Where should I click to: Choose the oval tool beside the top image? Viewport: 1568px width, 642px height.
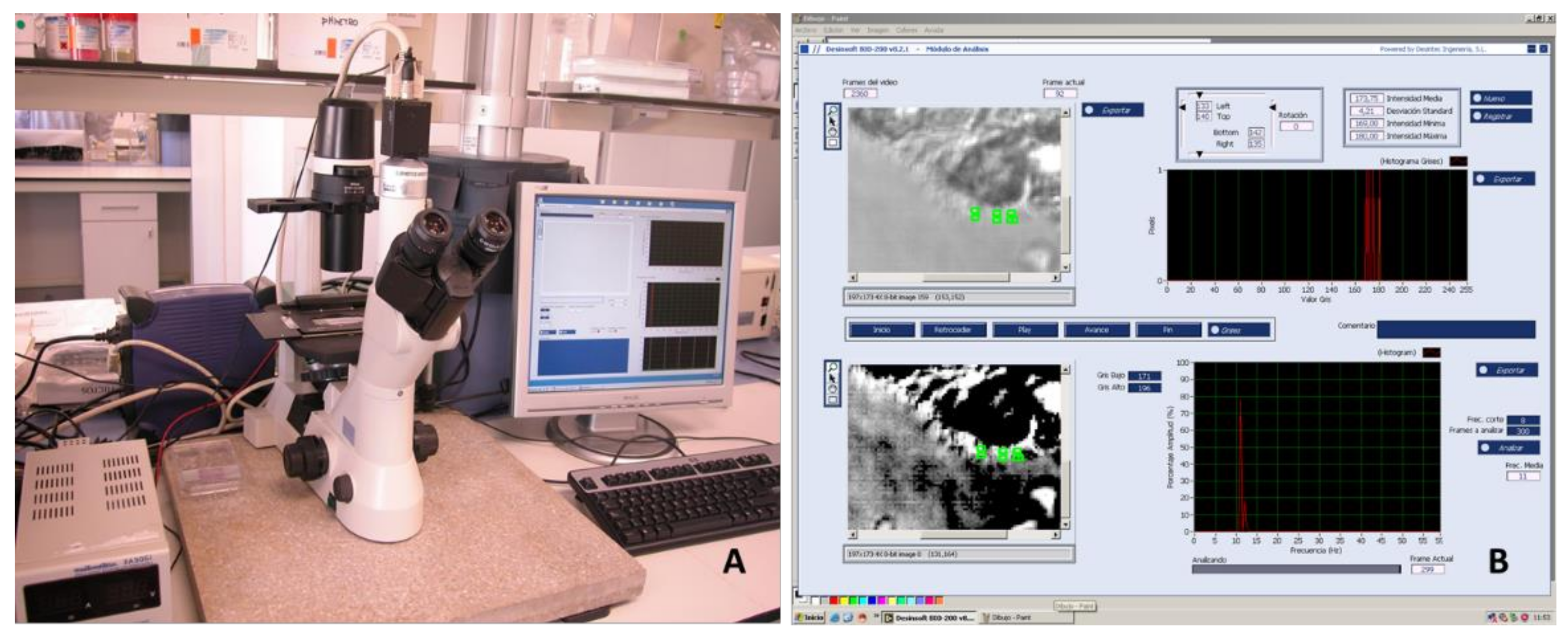point(833,132)
